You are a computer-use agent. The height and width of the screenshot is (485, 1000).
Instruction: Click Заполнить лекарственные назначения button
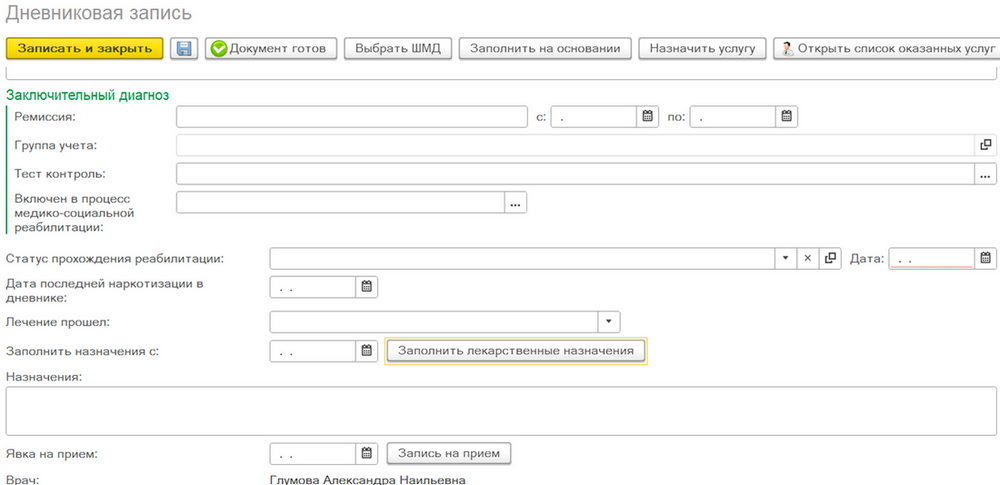pos(516,351)
